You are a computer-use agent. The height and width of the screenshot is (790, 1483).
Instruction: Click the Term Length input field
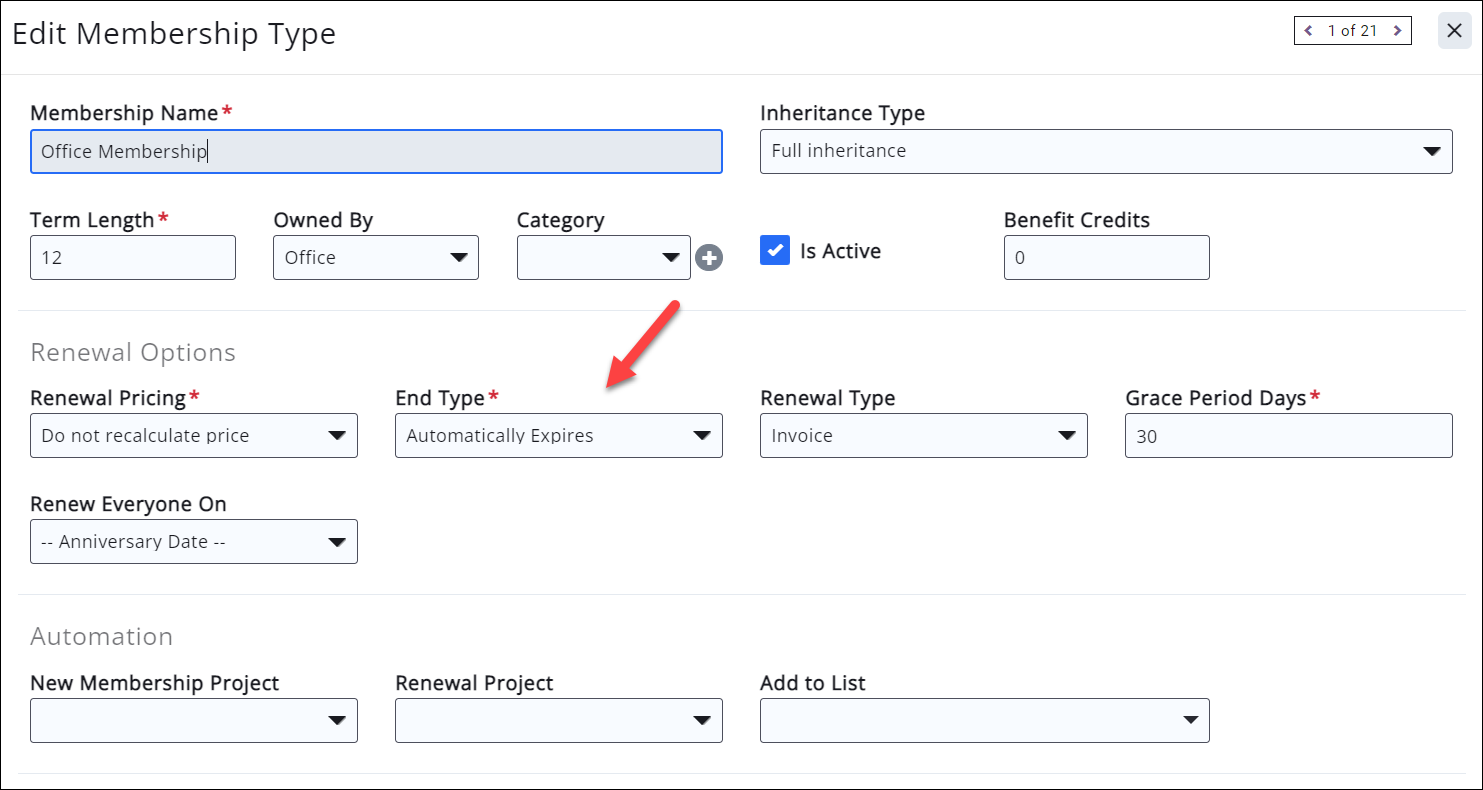132,258
